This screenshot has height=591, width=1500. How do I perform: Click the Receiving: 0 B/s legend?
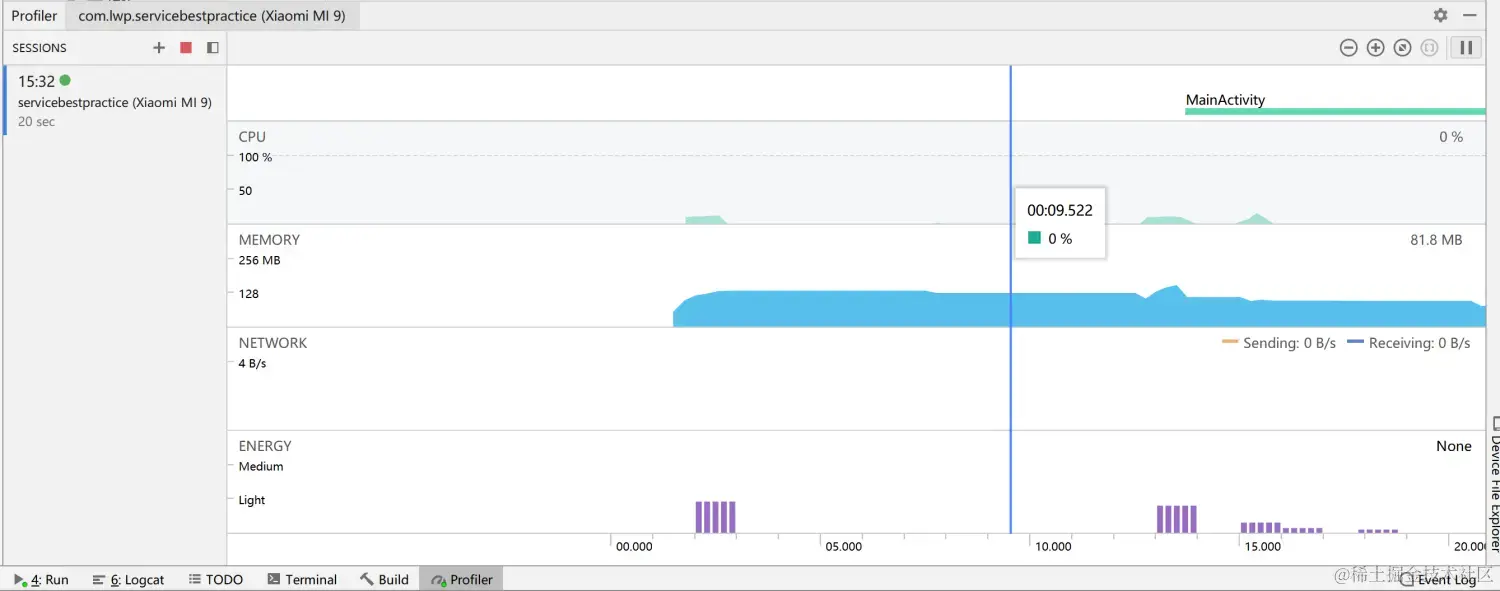click(x=1409, y=343)
